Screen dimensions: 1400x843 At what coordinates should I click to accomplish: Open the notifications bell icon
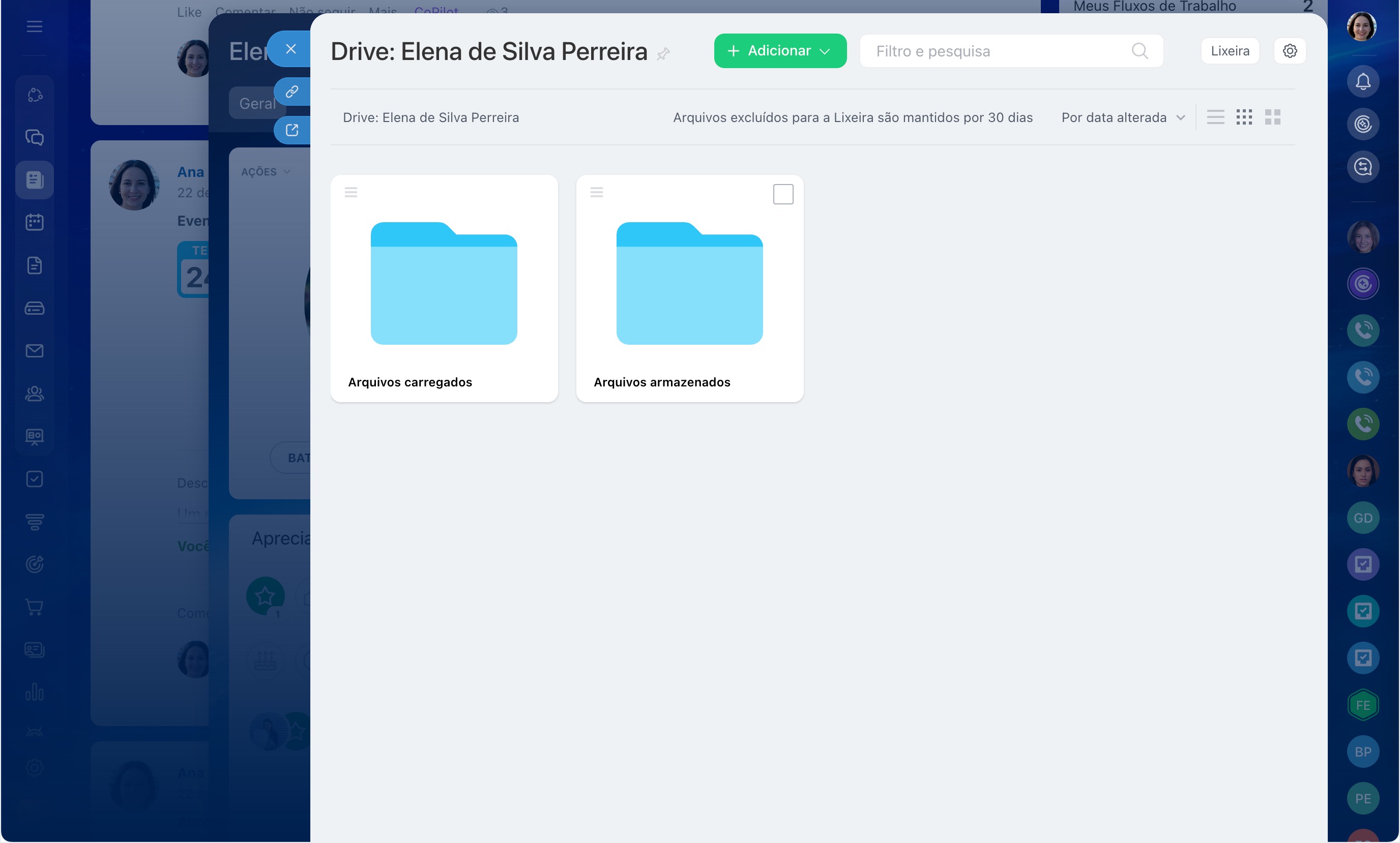1362,82
